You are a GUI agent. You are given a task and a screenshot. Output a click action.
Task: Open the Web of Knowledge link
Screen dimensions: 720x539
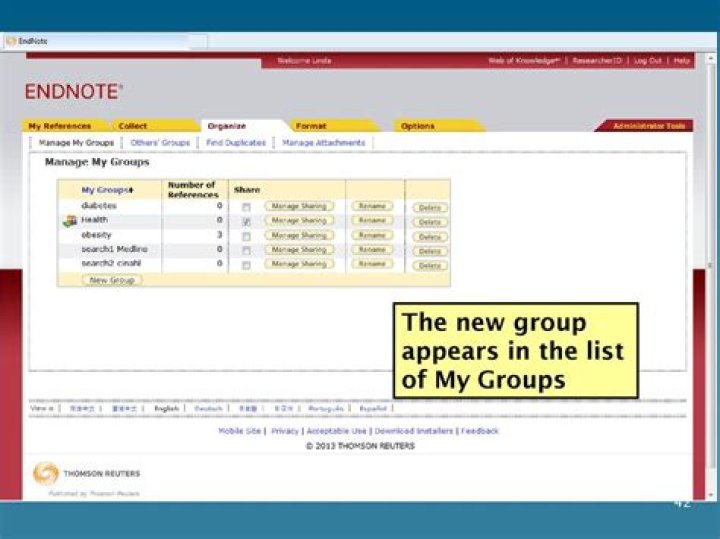[x=524, y=61]
